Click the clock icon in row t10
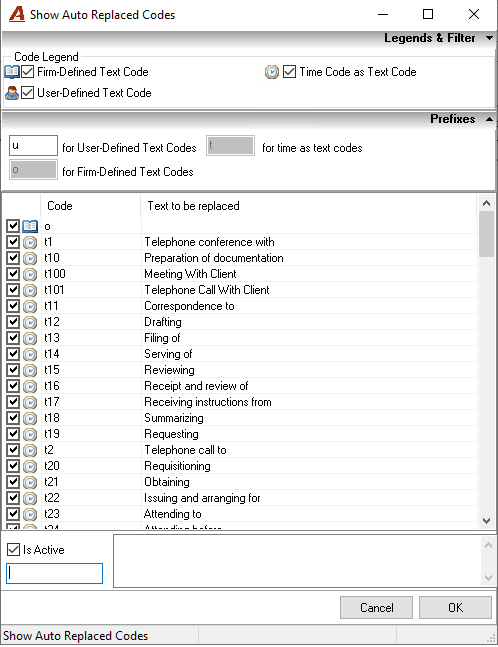Image resolution: width=498 pixels, height=647 pixels. [x=30, y=258]
